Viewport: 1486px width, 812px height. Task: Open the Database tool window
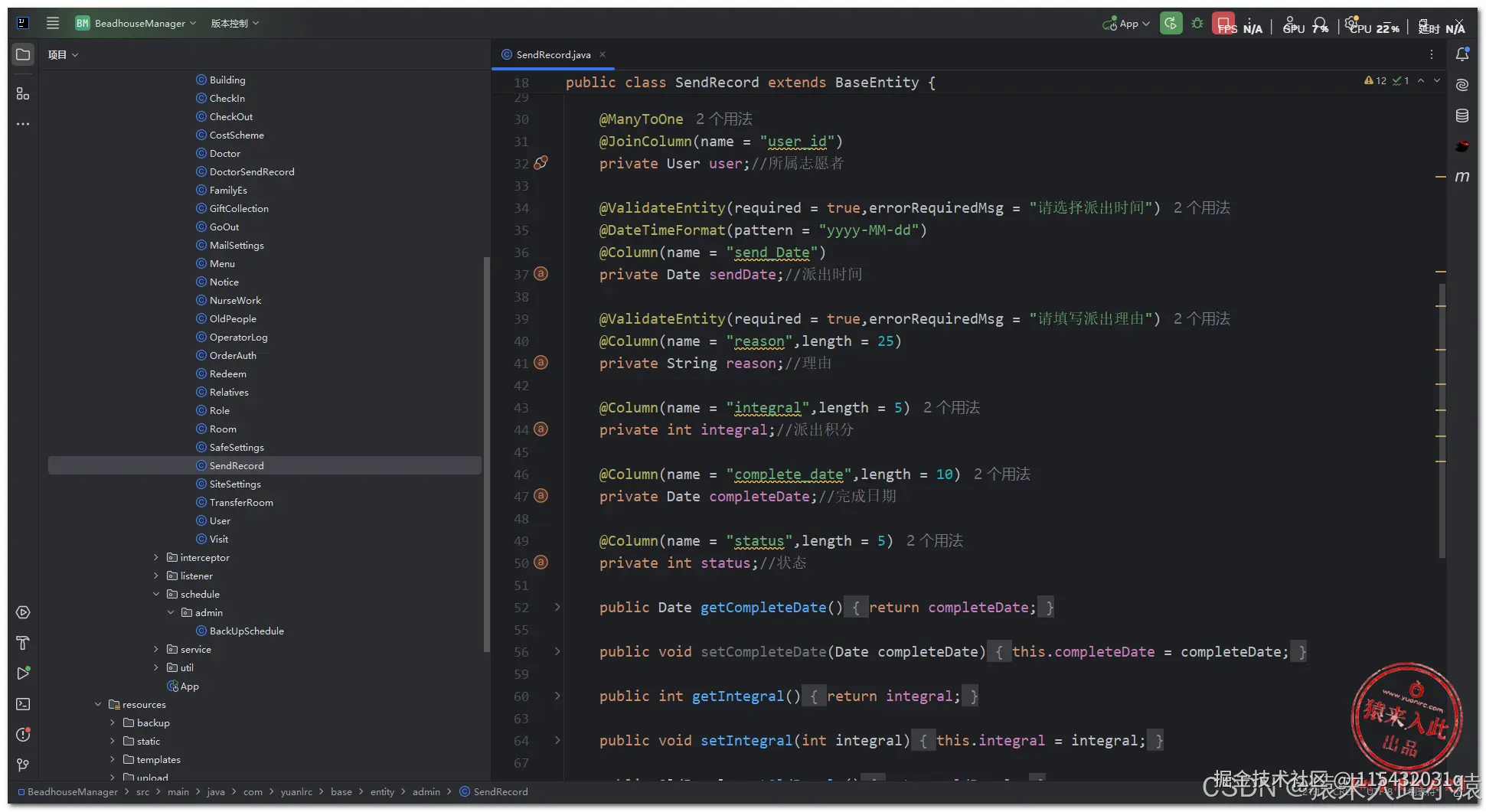coord(1462,116)
